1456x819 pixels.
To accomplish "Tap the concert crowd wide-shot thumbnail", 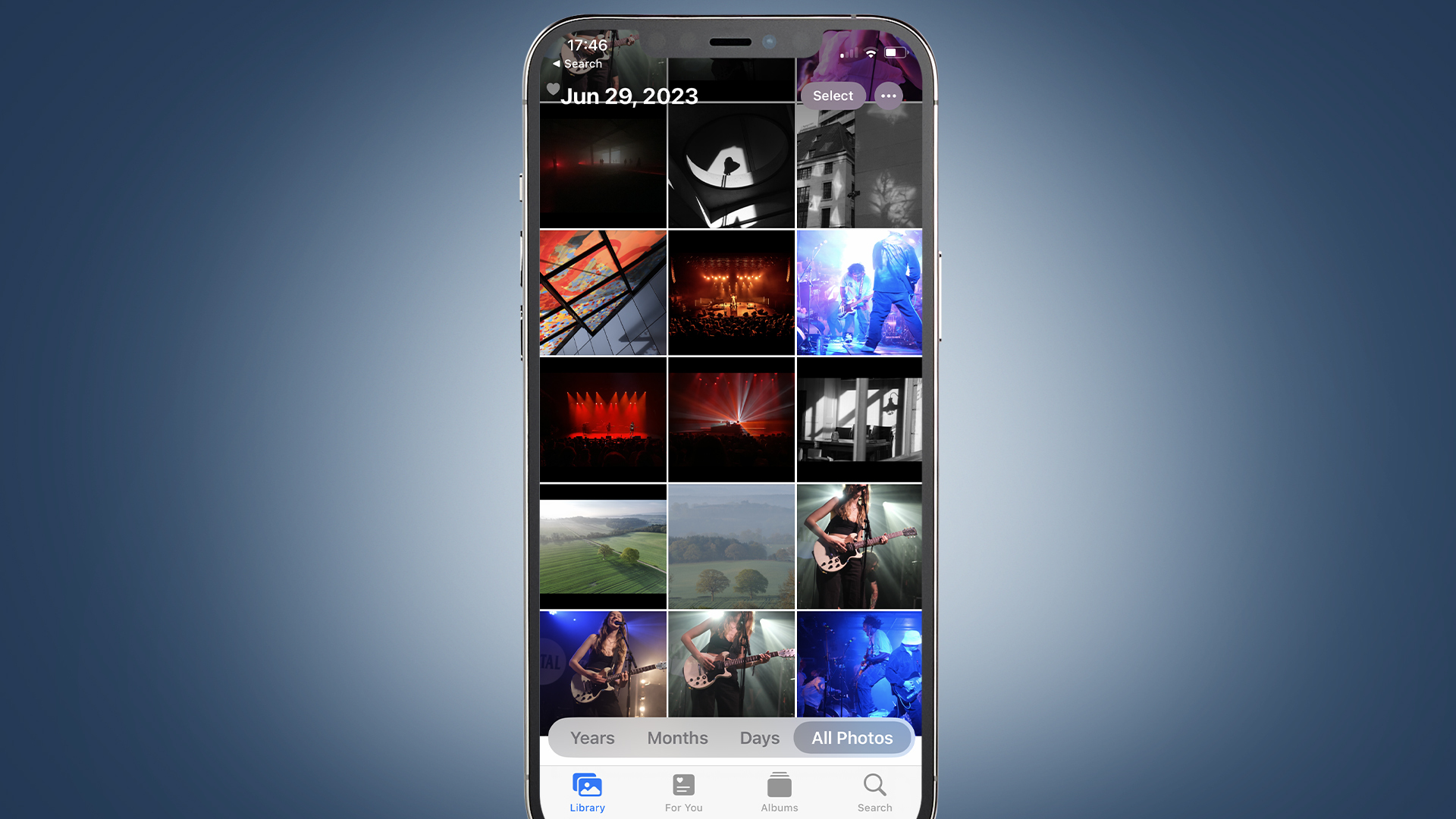I will 731,292.
